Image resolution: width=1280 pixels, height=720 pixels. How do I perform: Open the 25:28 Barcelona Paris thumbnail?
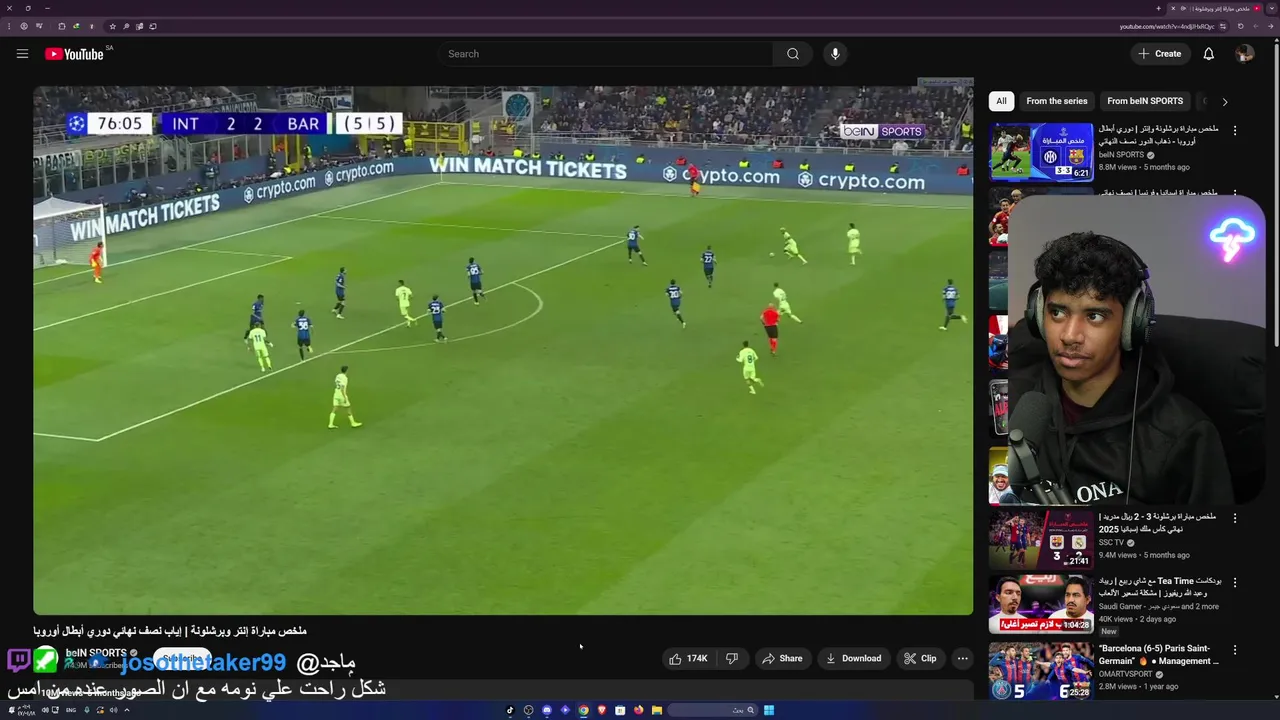pos(1041,671)
